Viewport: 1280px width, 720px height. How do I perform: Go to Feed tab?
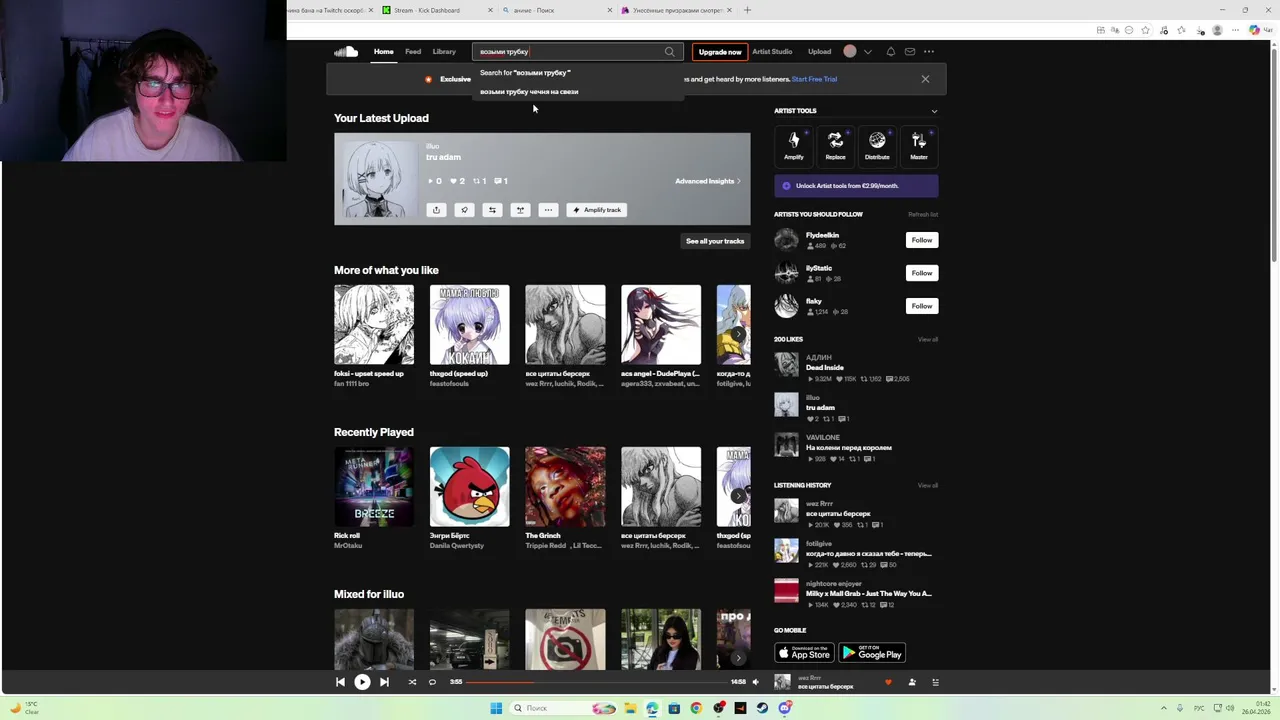[413, 52]
